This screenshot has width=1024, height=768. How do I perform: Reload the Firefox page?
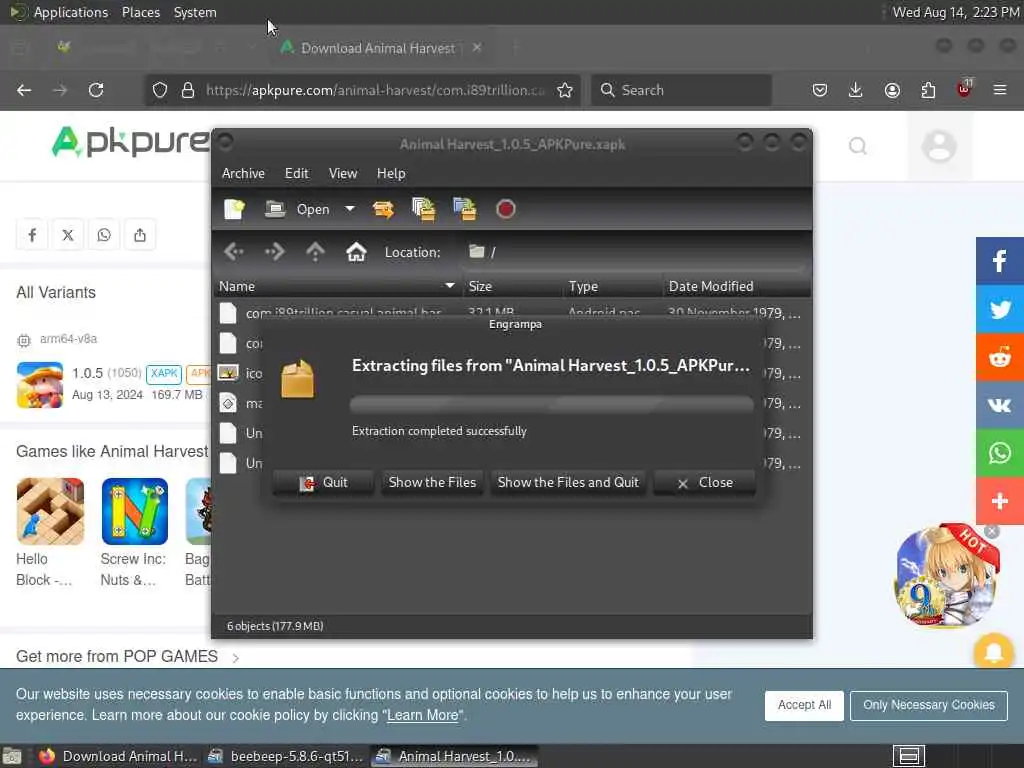point(96,90)
